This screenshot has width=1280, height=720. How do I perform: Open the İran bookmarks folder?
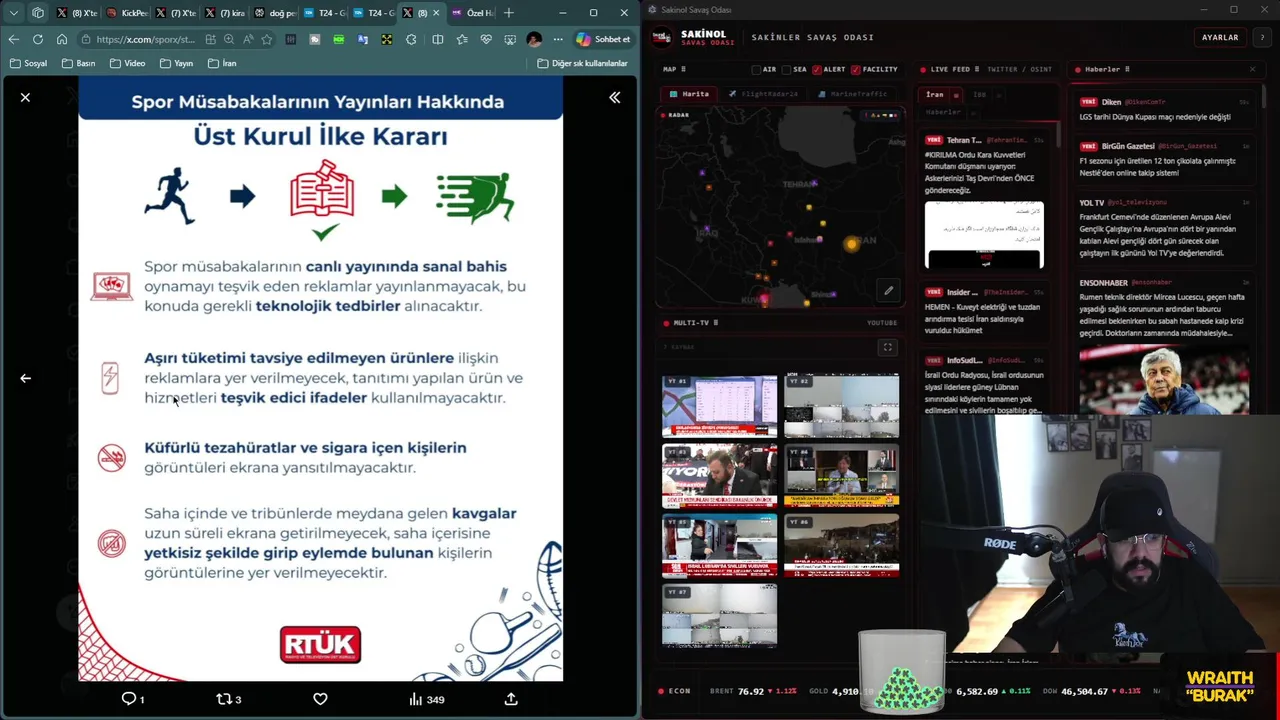coord(222,63)
